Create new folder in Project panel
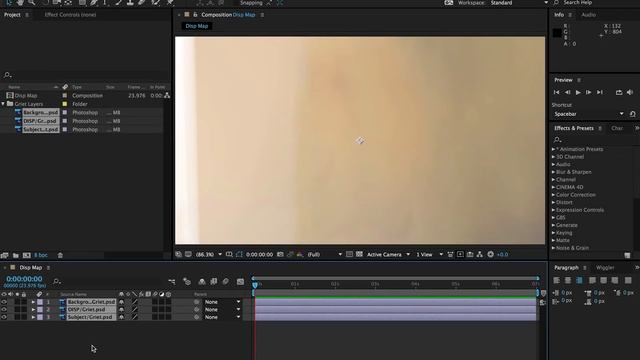 click(16, 256)
